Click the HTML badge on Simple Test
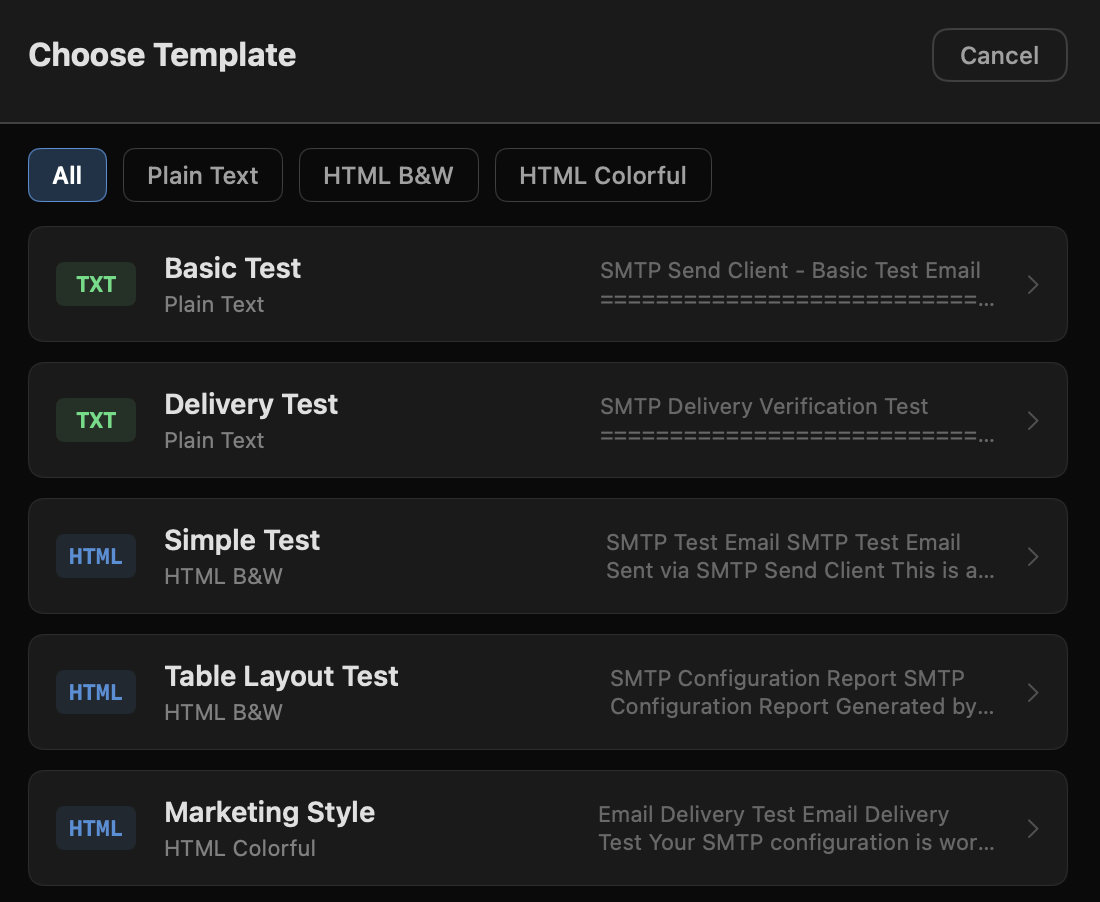Screen dimensions: 1100x902 pos(95,556)
